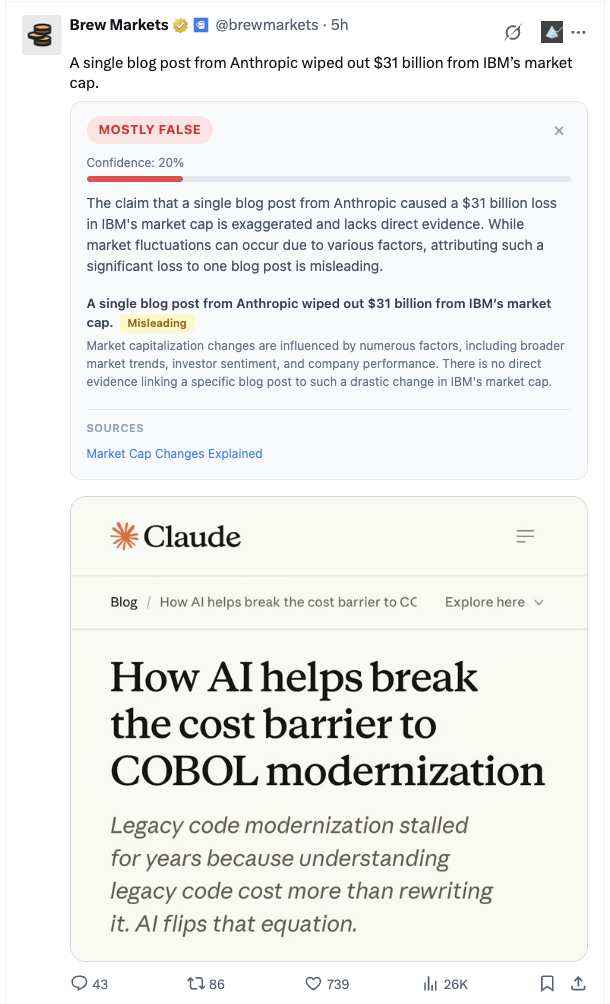Viewport: 610px width, 1004px height.
Task: Reply to the tweet via the comment icon
Action: [81, 984]
